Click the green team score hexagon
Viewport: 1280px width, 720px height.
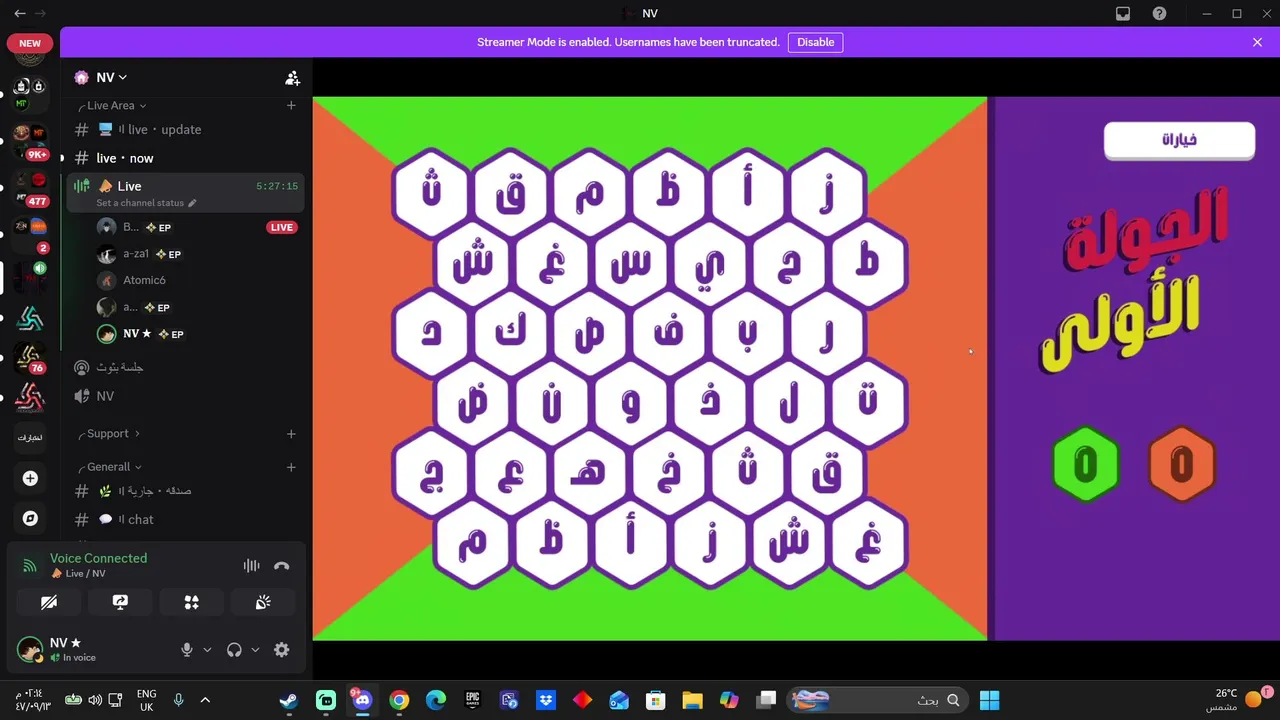point(1085,464)
